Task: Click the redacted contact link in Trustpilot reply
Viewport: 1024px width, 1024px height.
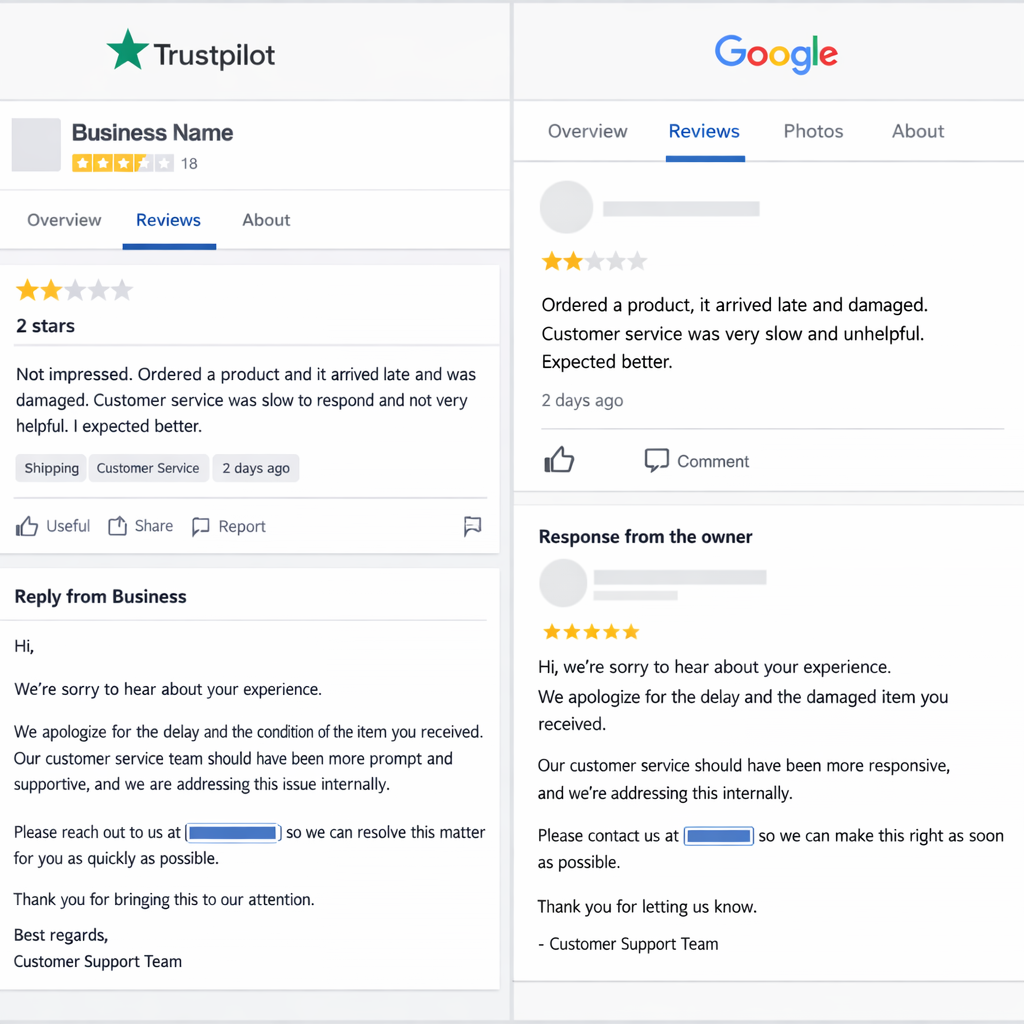Action: [232, 832]
